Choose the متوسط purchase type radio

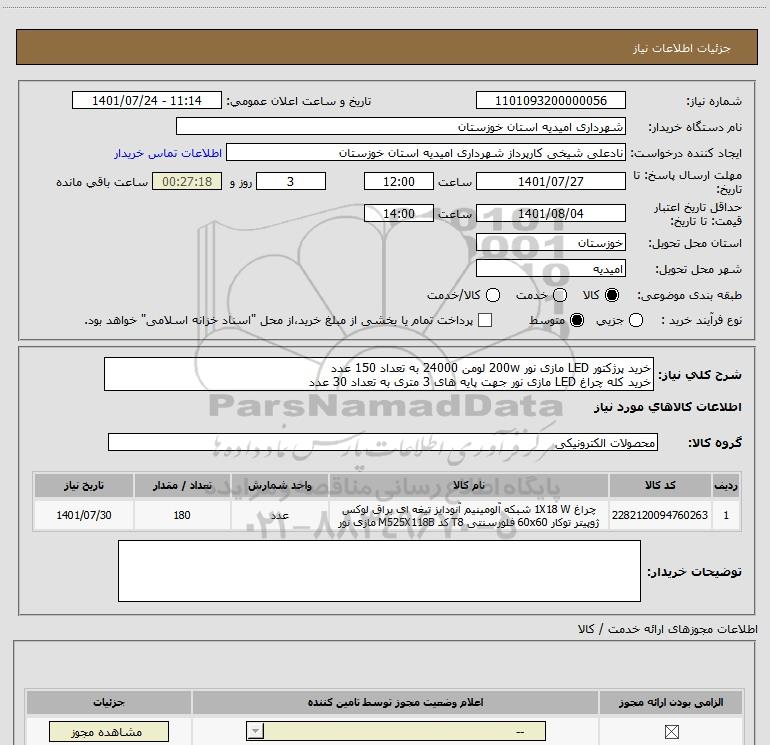(x=577, y=320)
